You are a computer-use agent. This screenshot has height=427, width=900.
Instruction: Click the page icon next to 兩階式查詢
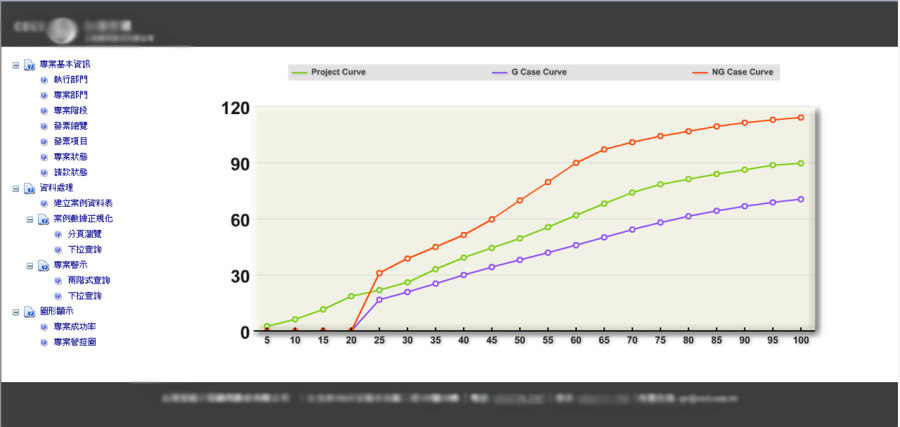[x=58, y=281]
